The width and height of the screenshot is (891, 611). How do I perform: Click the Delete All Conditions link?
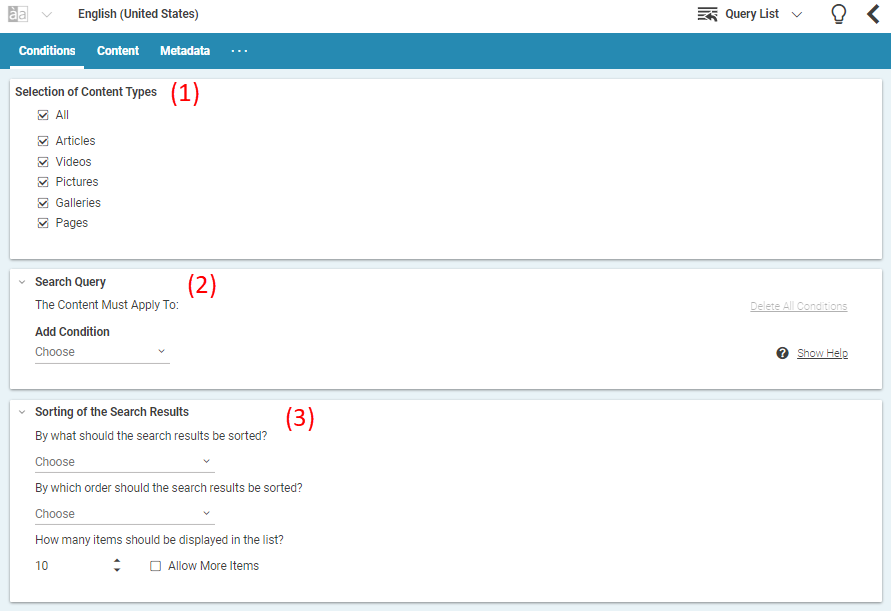click(798, 306)
